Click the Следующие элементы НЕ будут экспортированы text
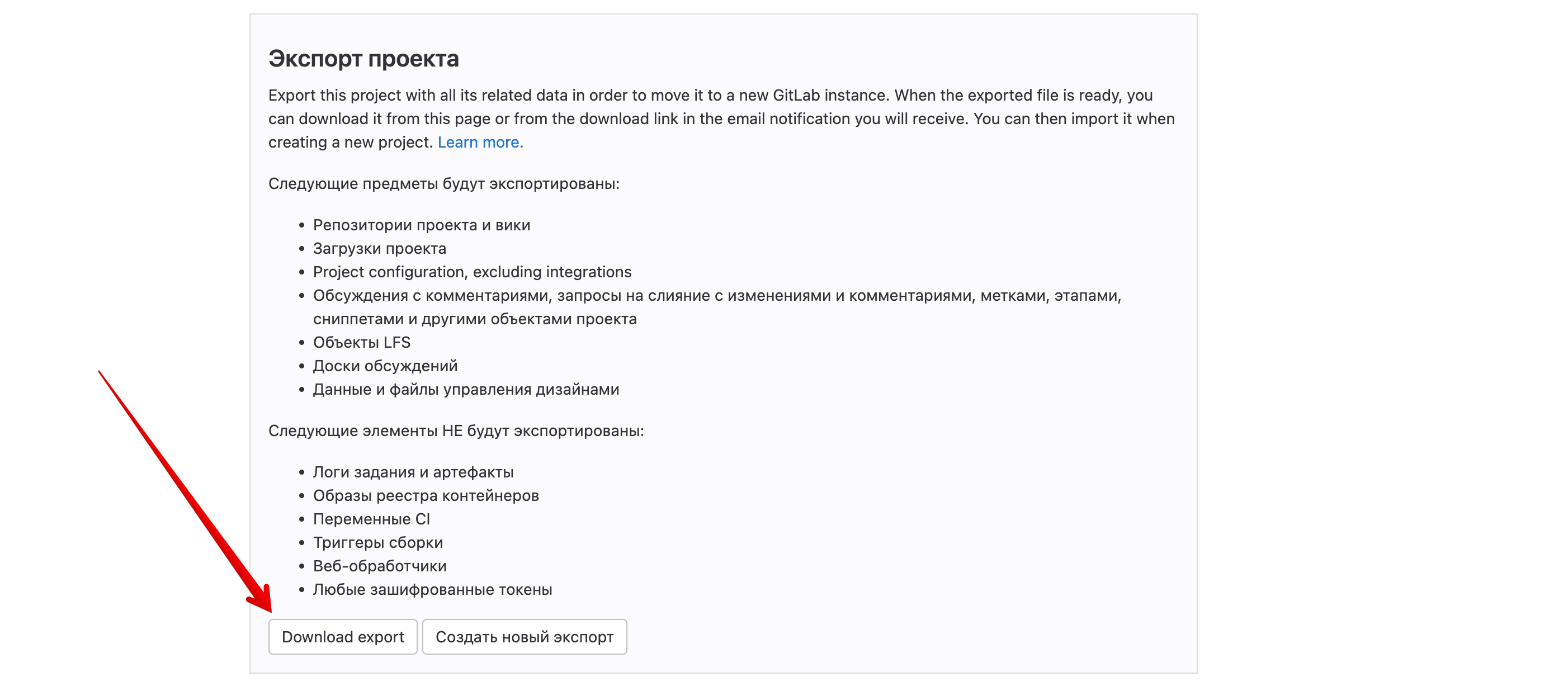The width and height of the screenshot is (1568, 691). (x=456, y=430)
